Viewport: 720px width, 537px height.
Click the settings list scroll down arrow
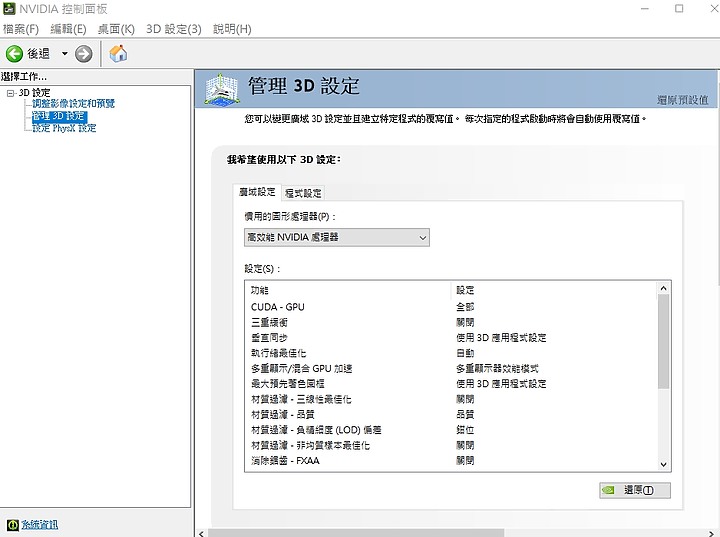pos(663,464)
